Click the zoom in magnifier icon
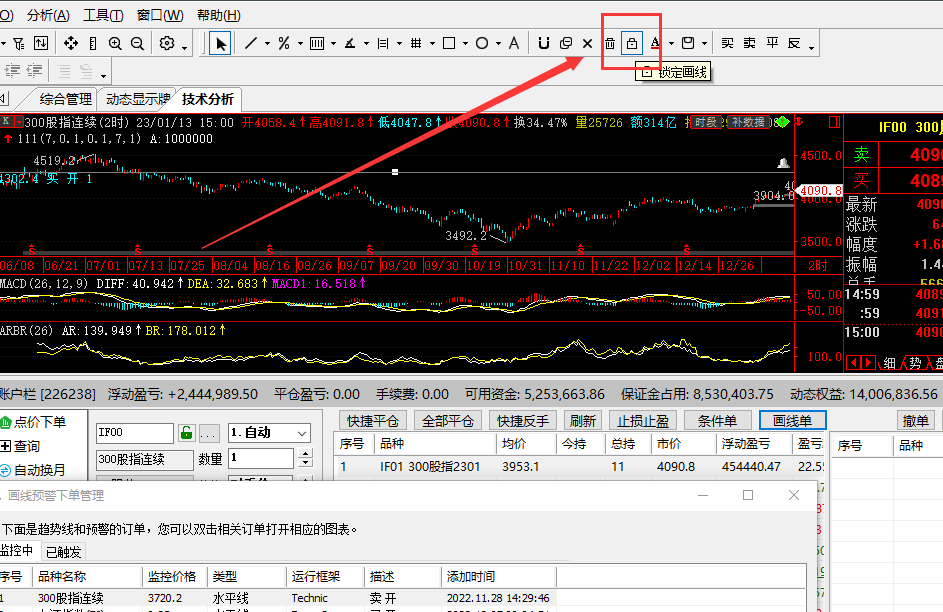The image size is (943, 612). click(115, 43)
